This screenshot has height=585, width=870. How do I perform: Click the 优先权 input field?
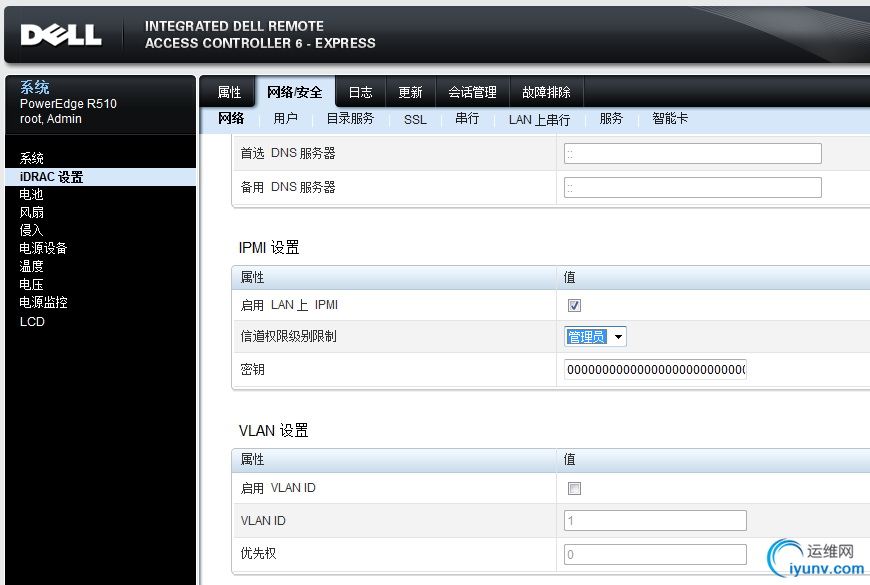pos(655,554)
